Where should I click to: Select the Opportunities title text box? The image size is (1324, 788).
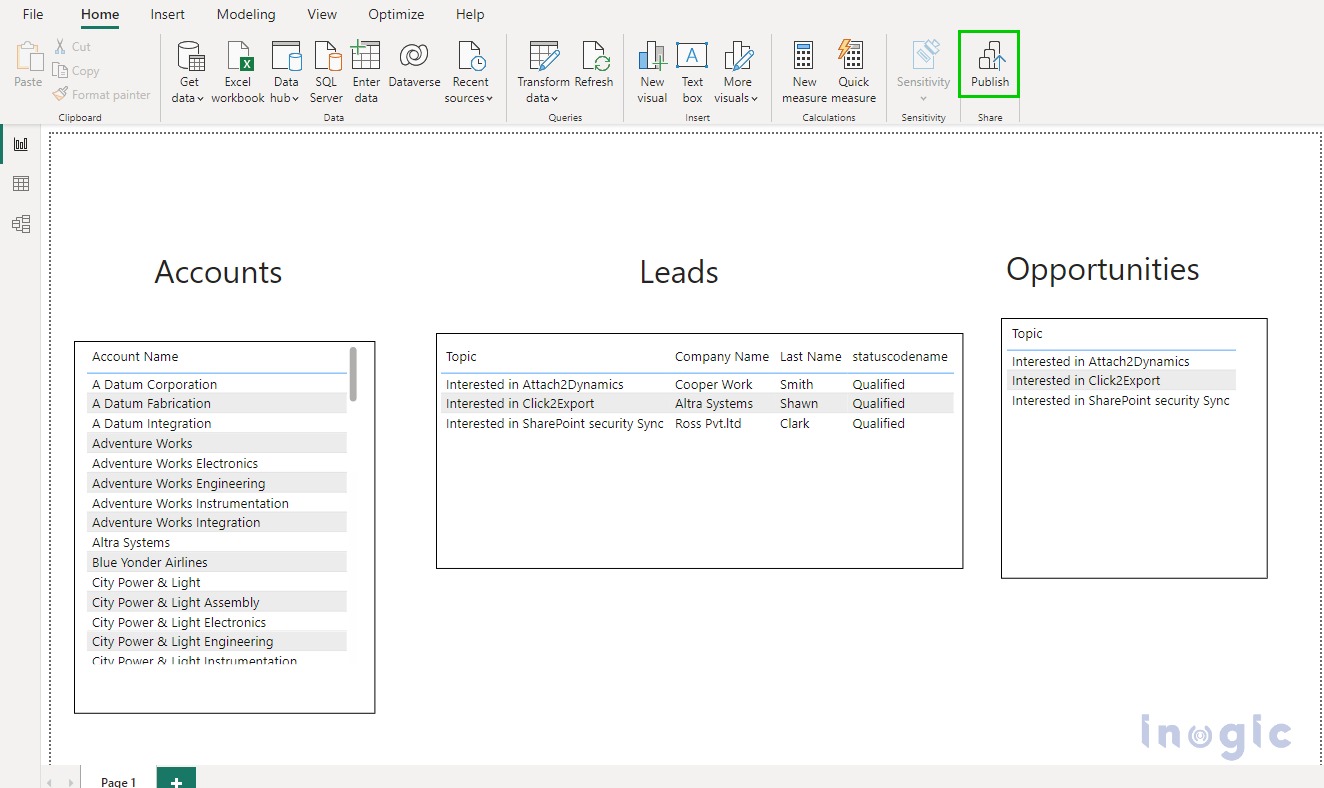click(1102, 269)
